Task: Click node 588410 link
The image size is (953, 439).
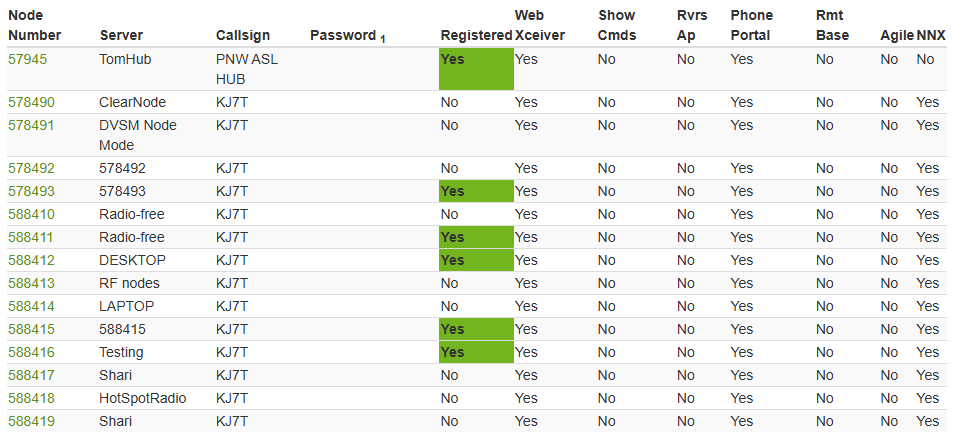Action: tap(31, 214)
